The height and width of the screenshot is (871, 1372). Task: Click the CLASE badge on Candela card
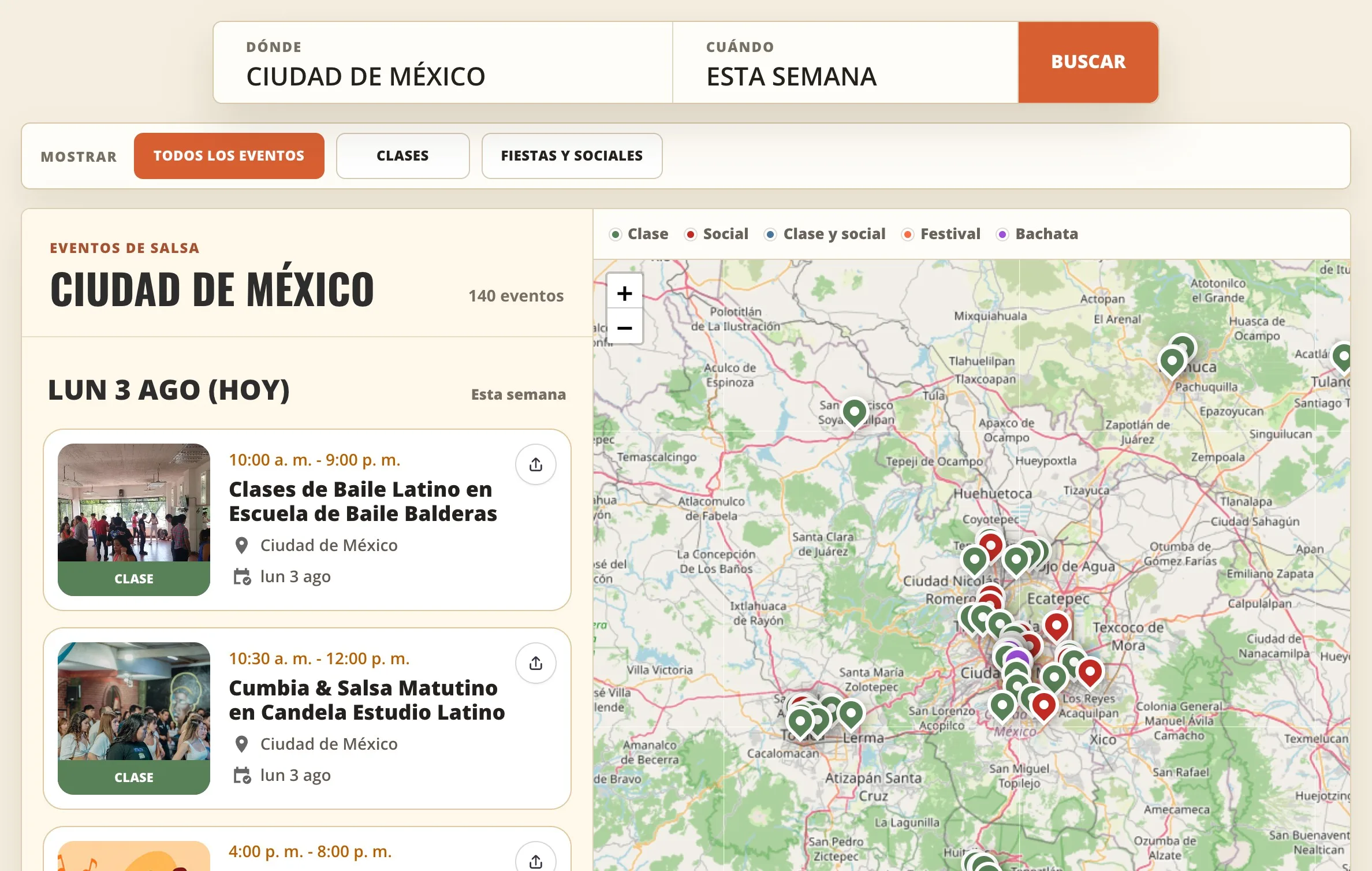pos(134,777)
